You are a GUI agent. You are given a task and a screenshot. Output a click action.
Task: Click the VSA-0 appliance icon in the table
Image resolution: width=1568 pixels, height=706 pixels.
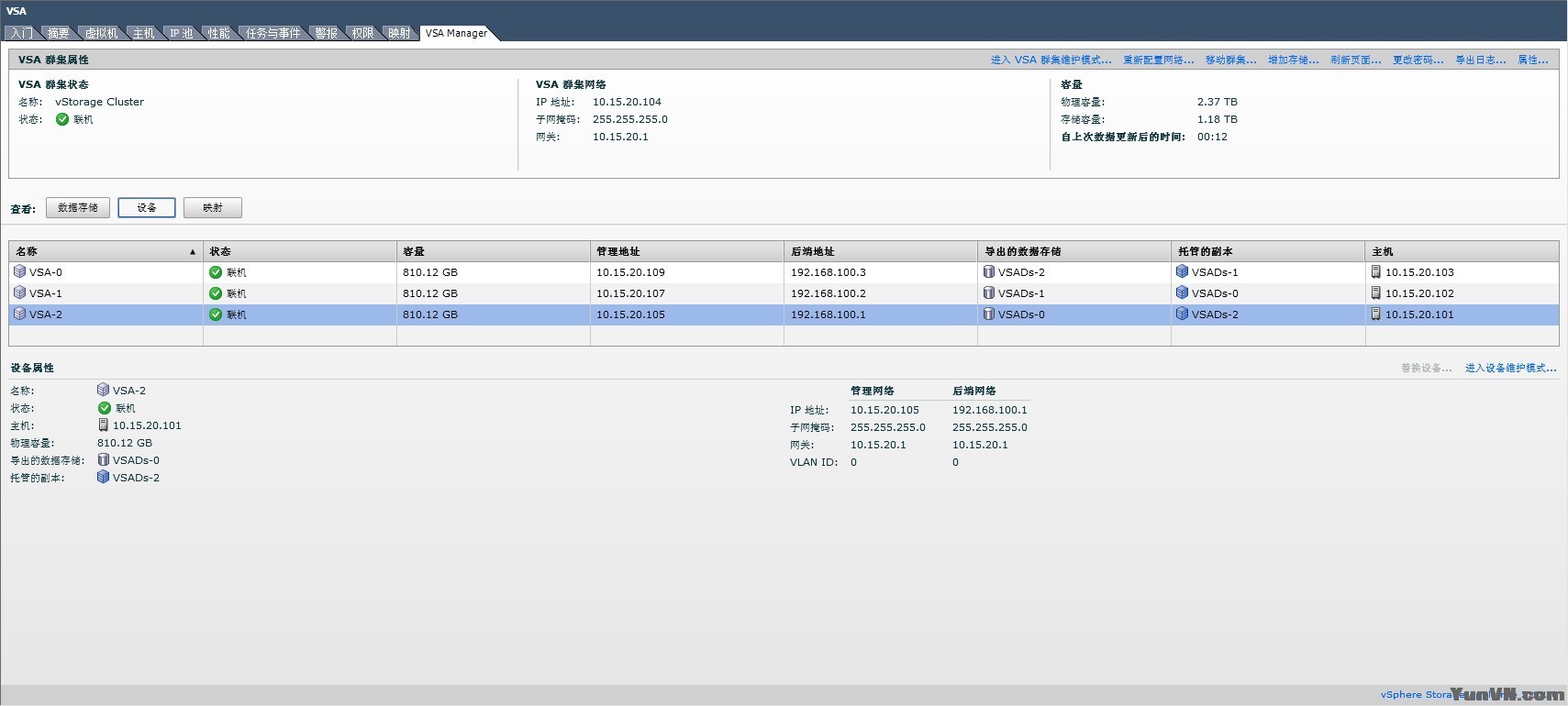[x=19, y=272]
